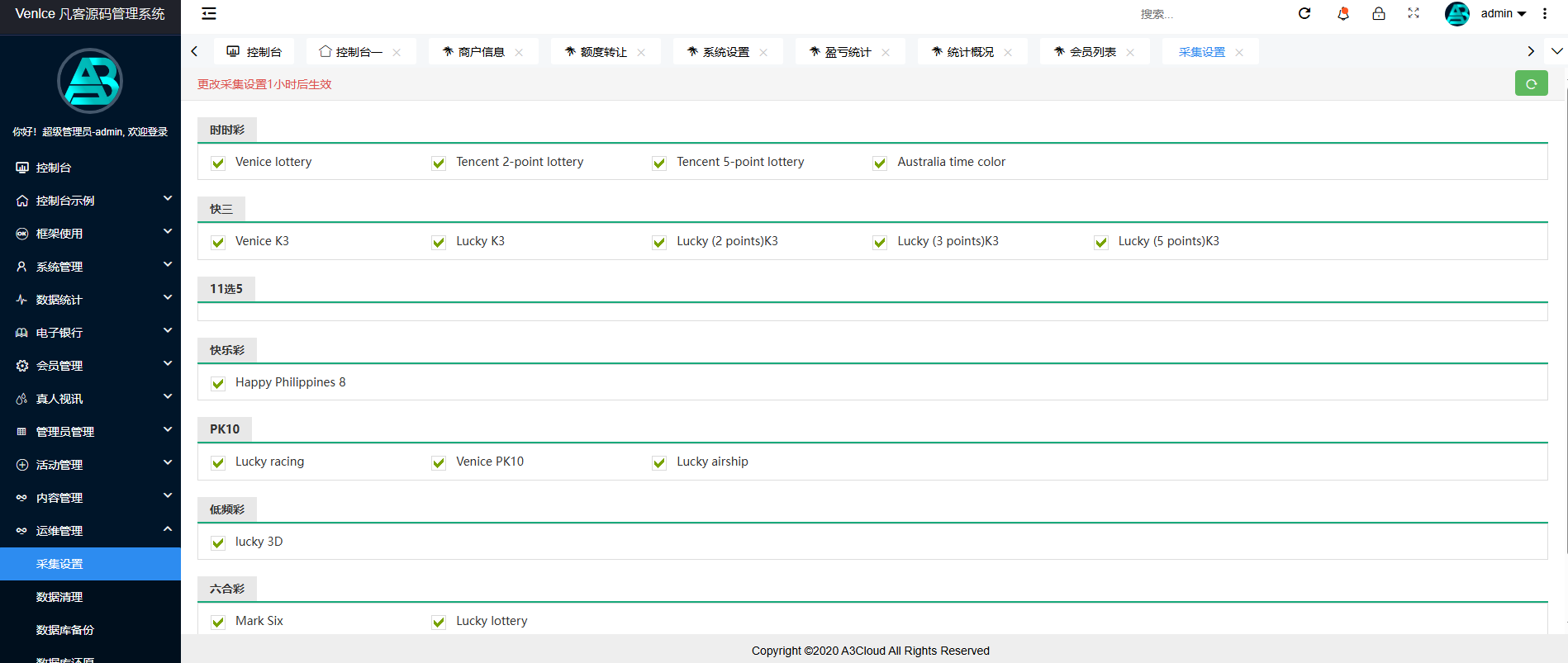Open the notification bell icon

(x=1343, y=13)
